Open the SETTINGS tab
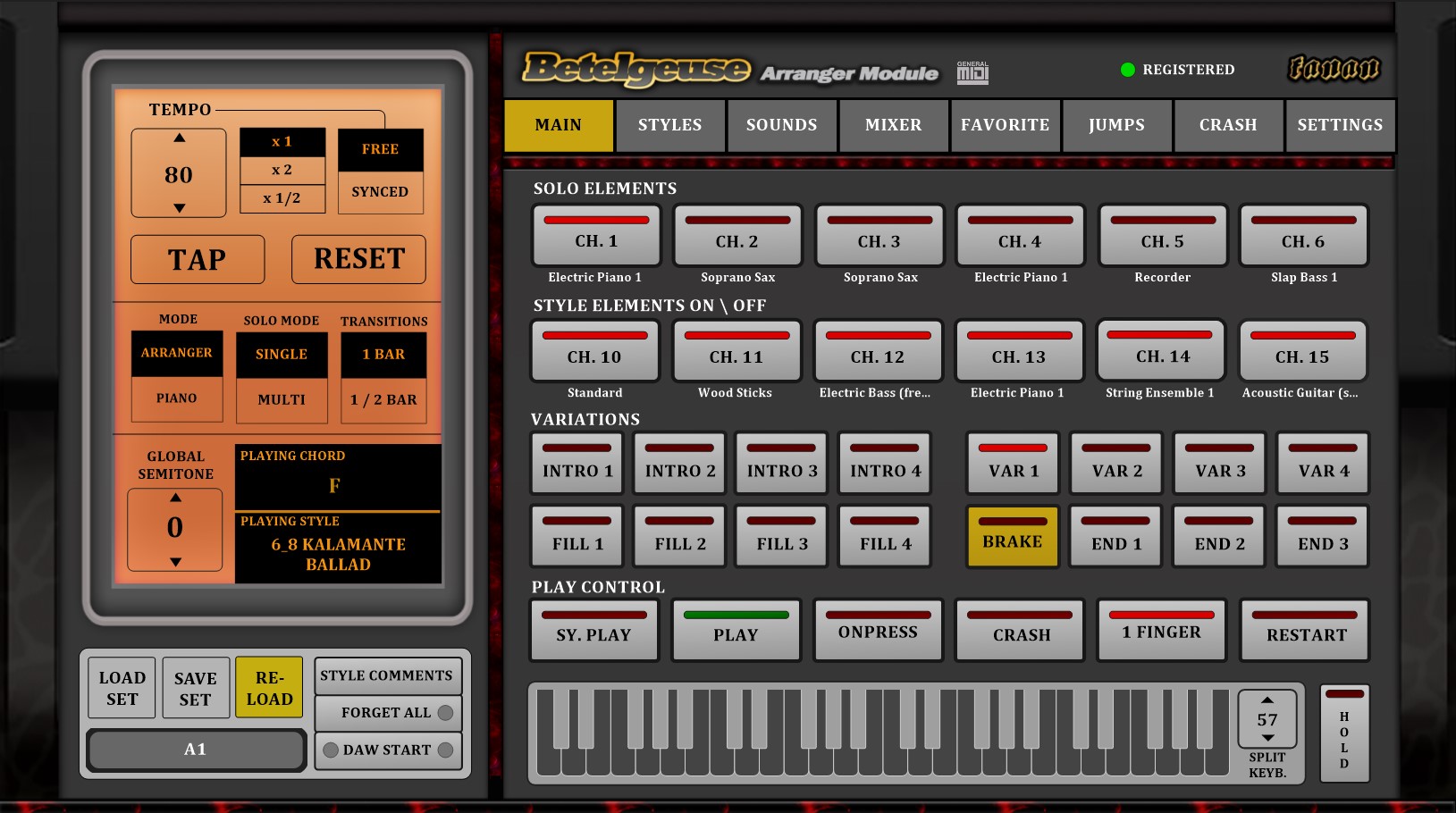This screenshot has width=1456, height=813. (1339, 125)
